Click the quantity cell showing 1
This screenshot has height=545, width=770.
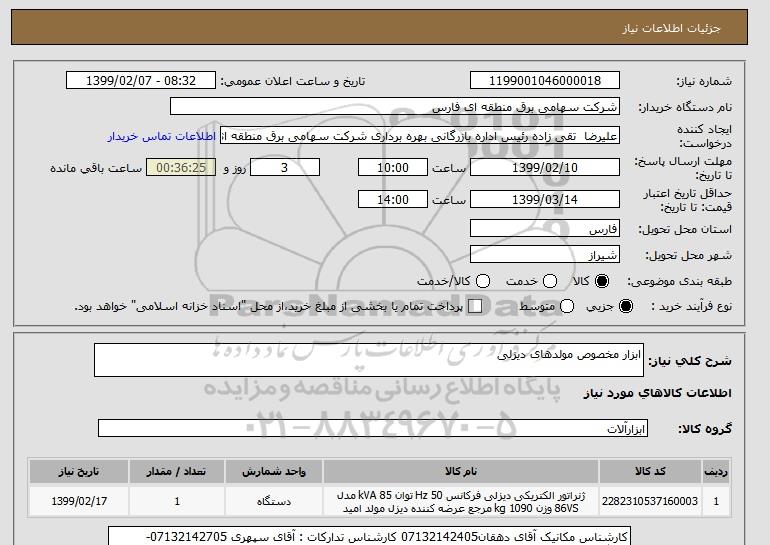177,501
